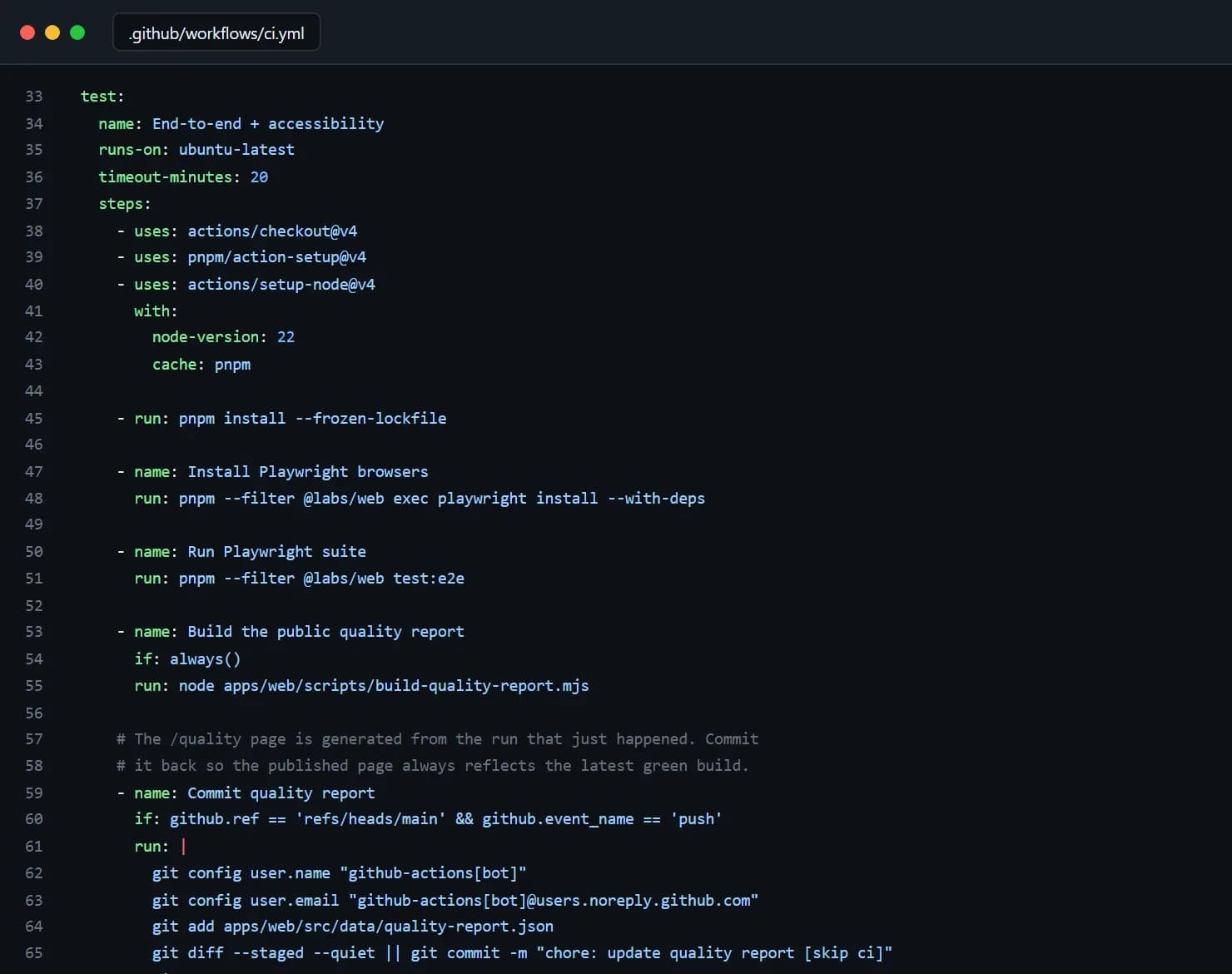Screen dimensions: 1232x974
Task: Click 'git config user.name' line
Action: [x=340, y=873]
